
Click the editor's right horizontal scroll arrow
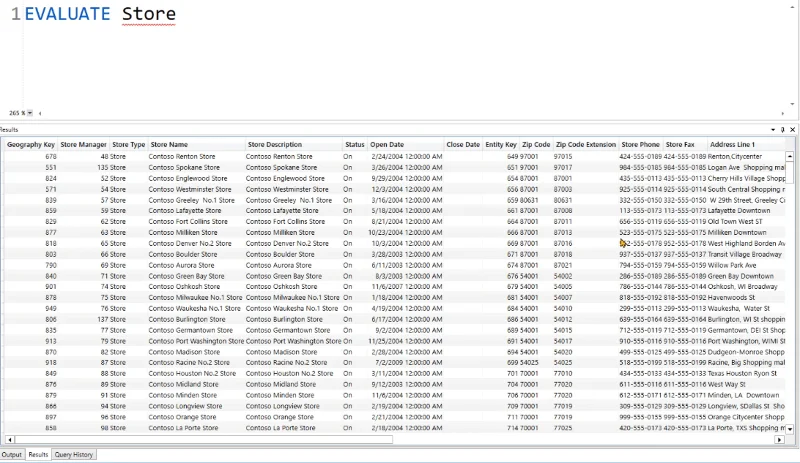point(783,113)
